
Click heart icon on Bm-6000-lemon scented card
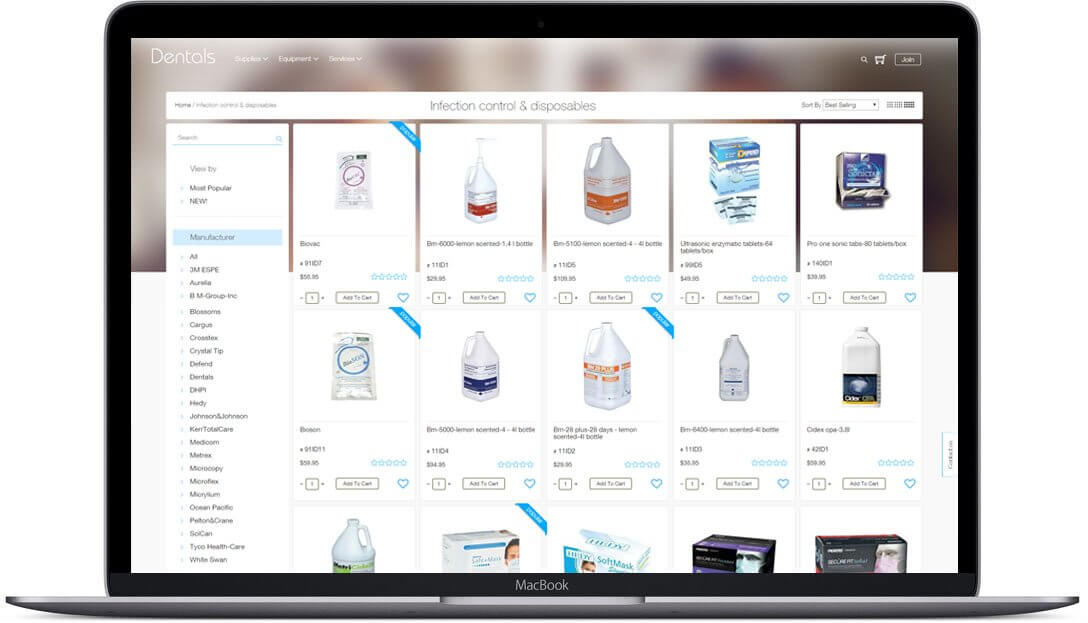click(x=530, y=298)
